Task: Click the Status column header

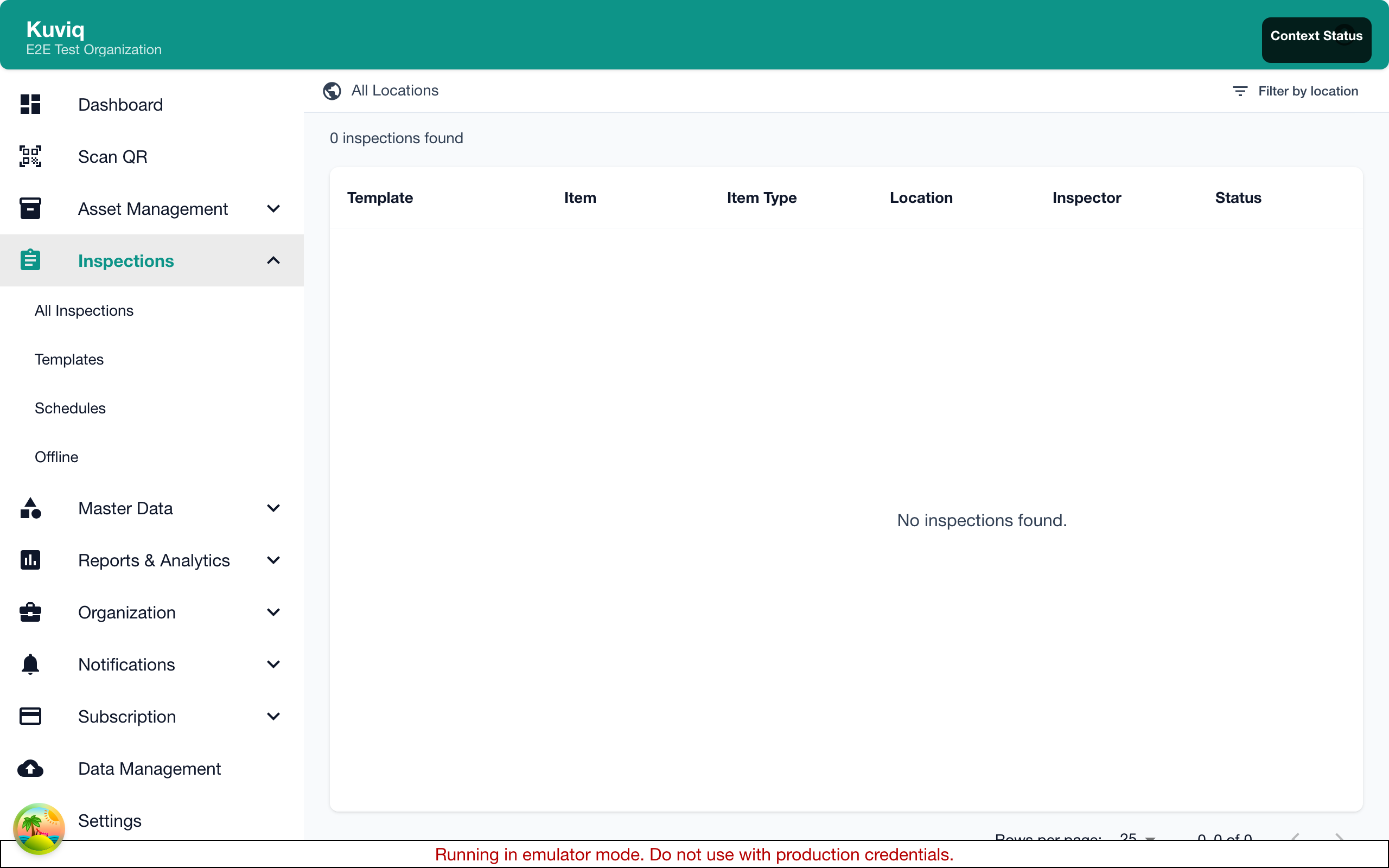Action: [1238, 198]
